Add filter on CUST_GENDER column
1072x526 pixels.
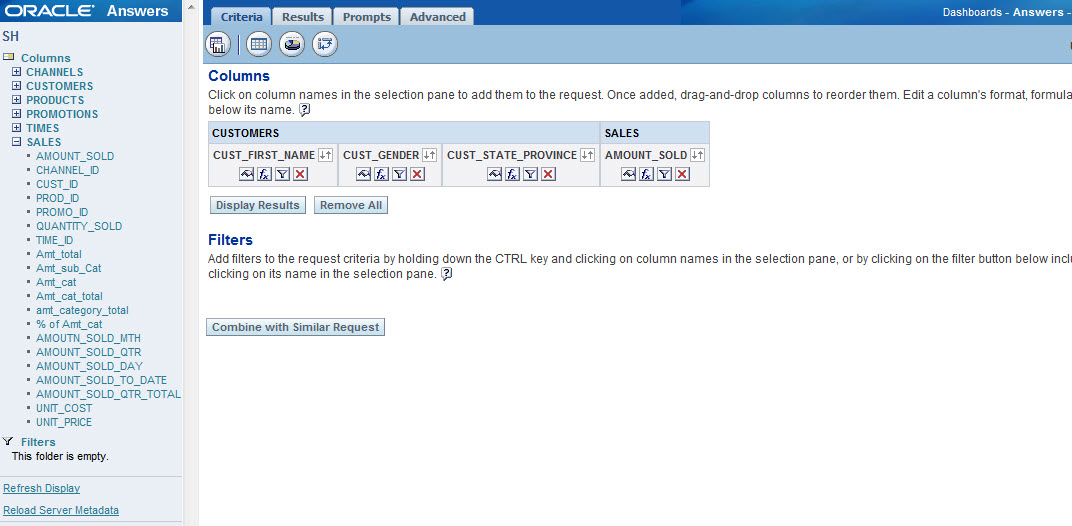399,174
